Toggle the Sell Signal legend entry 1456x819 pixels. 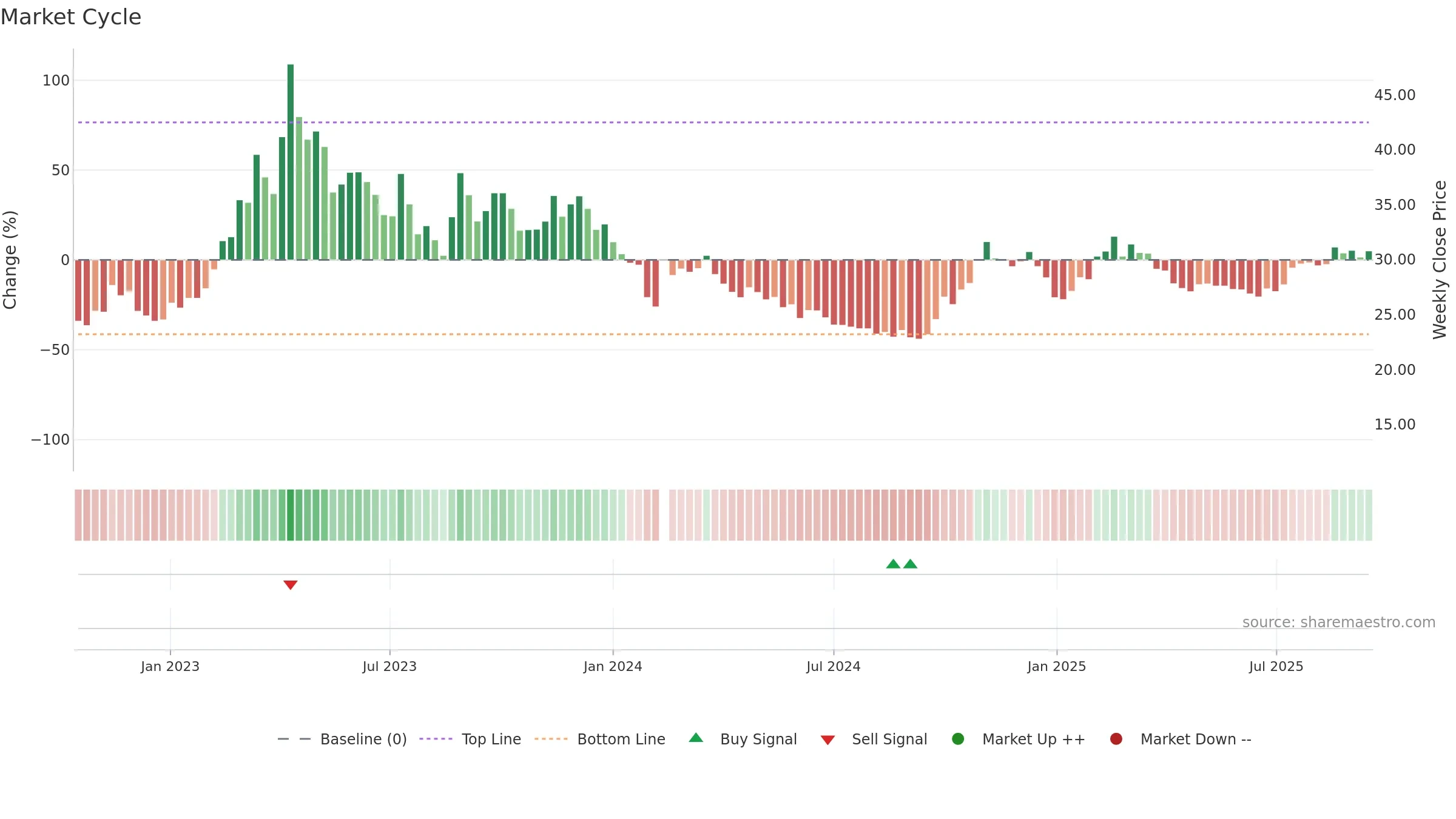click(874, 739)
